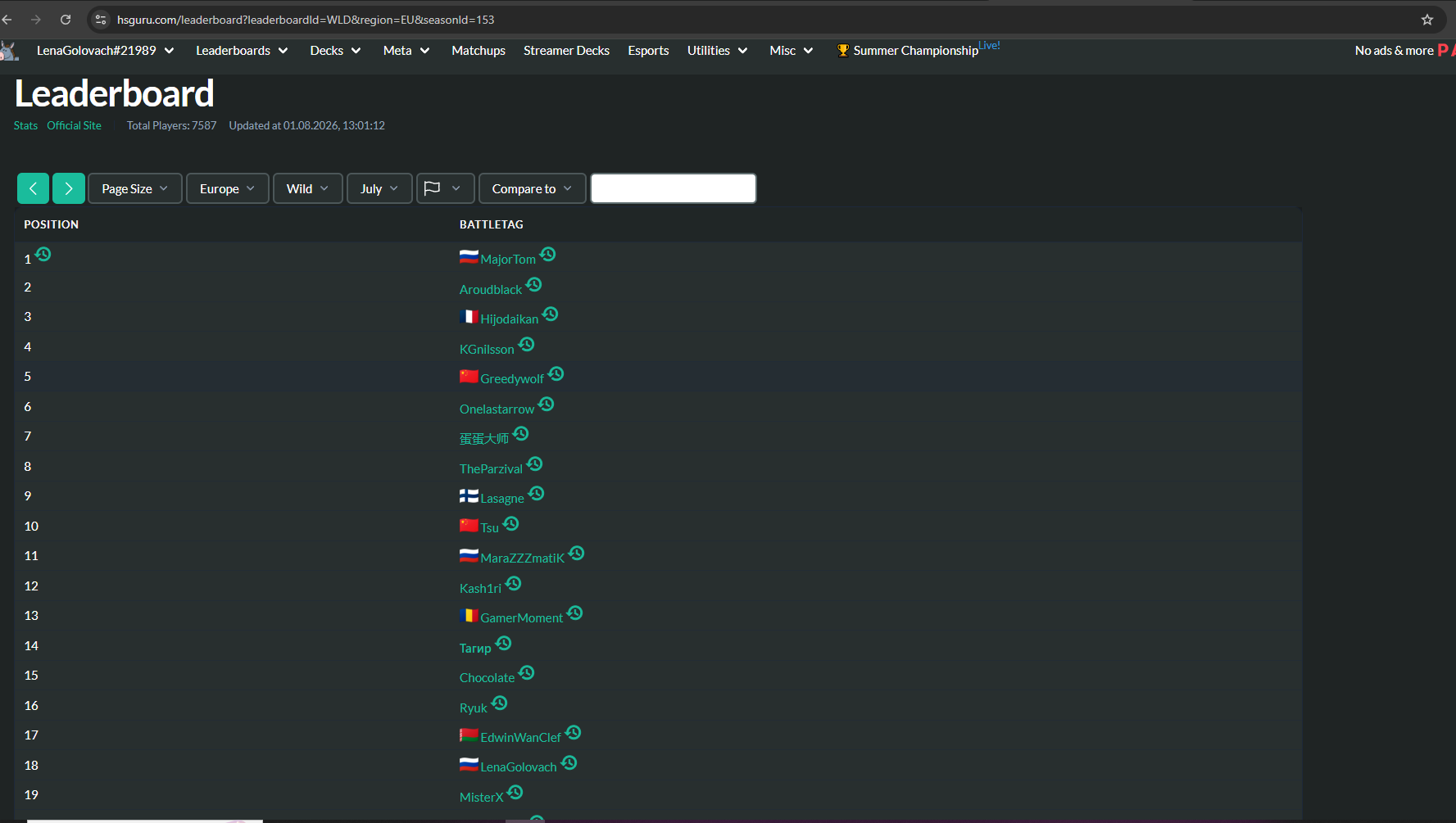
Task: Open history icon next to Chocolate
Action: pyautogui.click(x=527, y=673)
